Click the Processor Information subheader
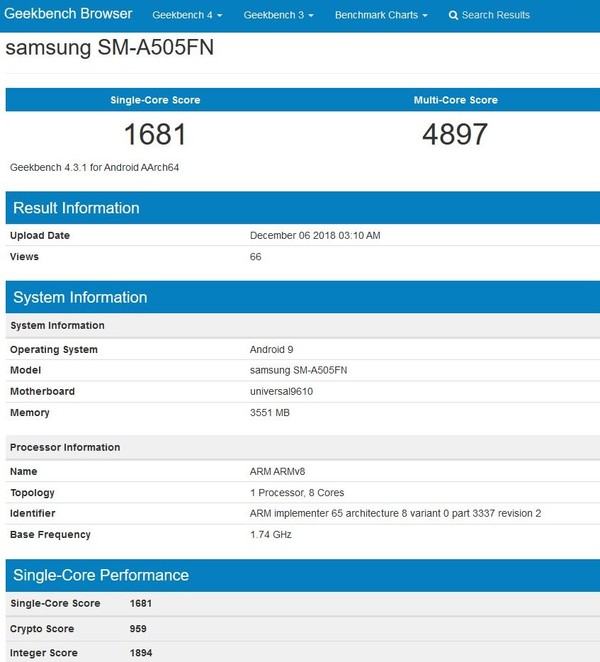Screen dimensions: 600x662 [65, 448]
